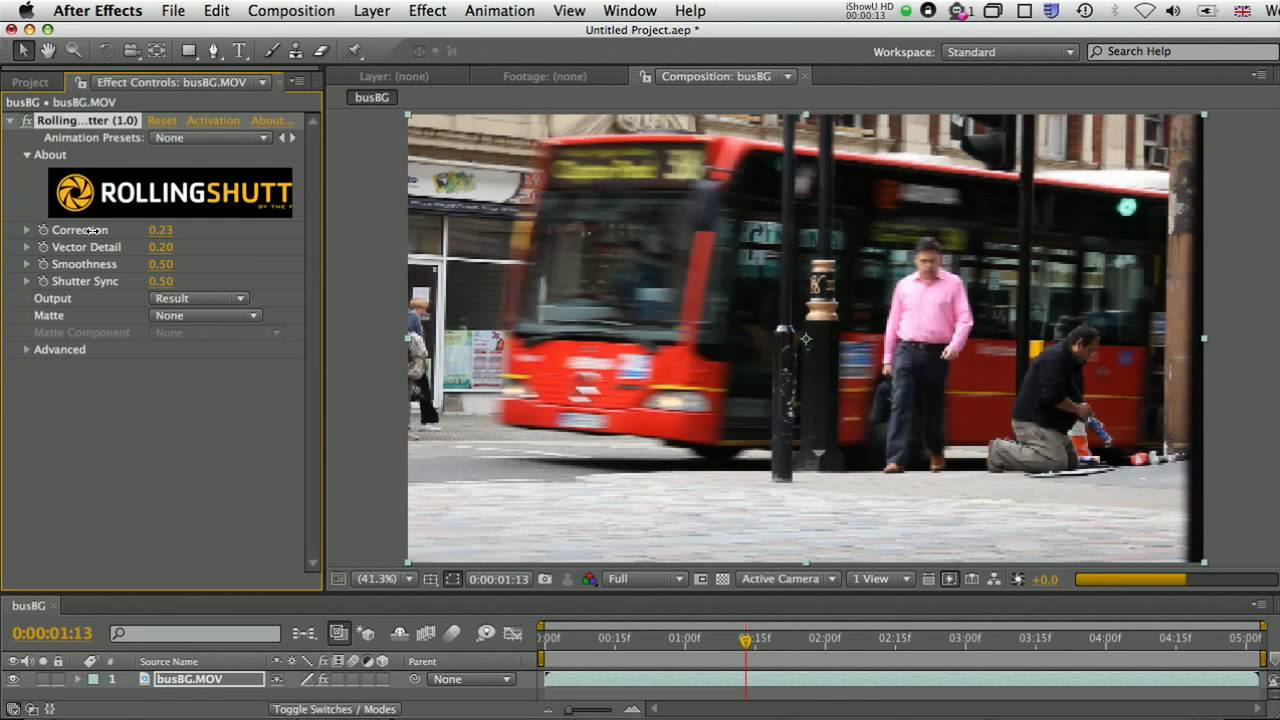
Task: Open the Active Camera dropdown
Action: (x=788, y=579)
